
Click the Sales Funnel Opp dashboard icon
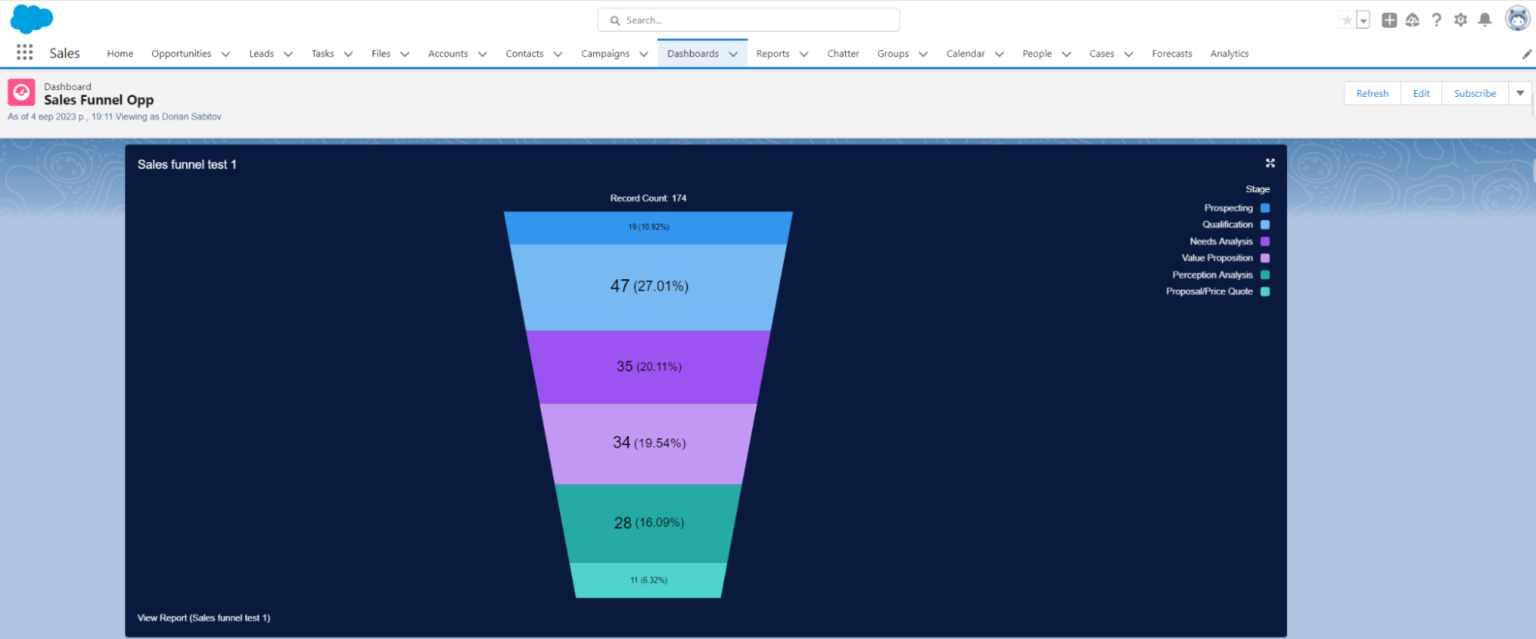(x=21, y=92)
